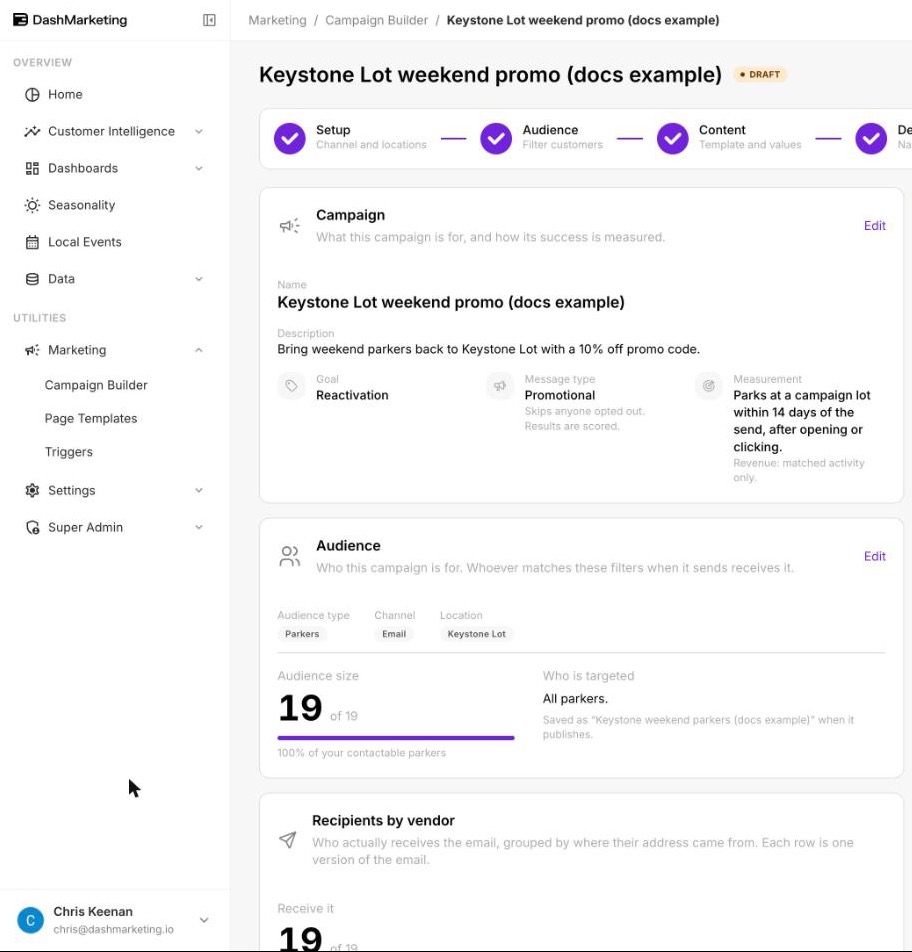Click the Super Admin shield icon
Screen dimensions: 912x952
pos(32,528)
